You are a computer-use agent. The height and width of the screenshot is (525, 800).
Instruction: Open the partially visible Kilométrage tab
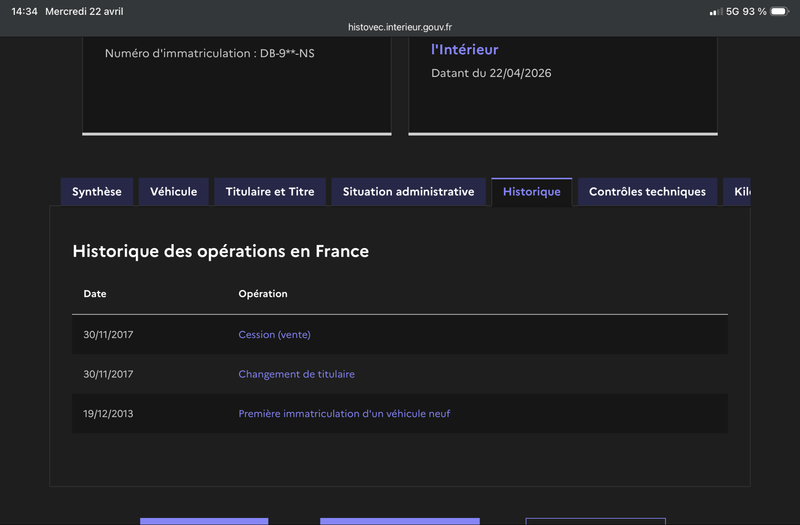[737, 192]
